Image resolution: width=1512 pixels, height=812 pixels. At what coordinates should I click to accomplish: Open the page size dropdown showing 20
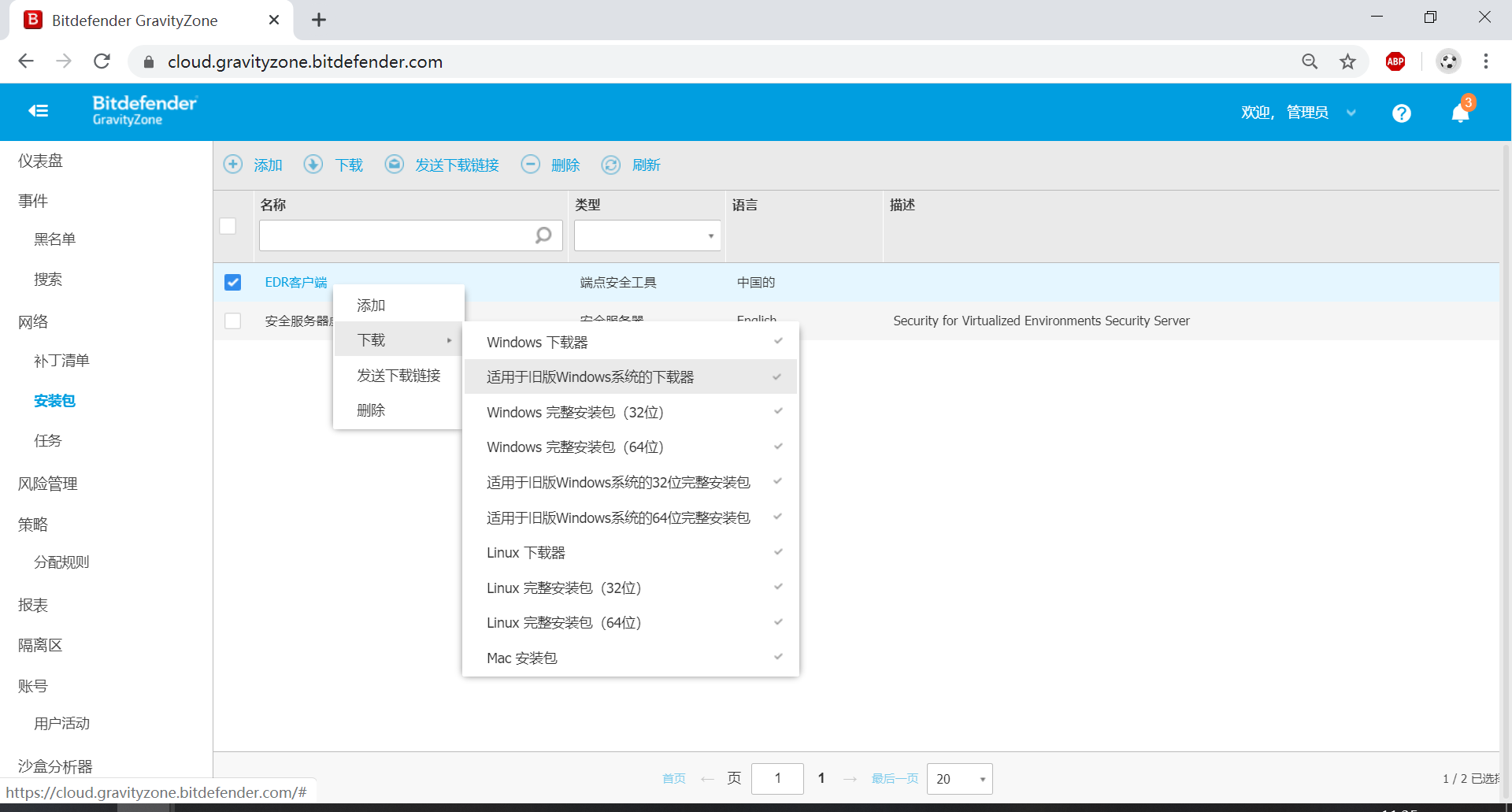tap(959, 779)
